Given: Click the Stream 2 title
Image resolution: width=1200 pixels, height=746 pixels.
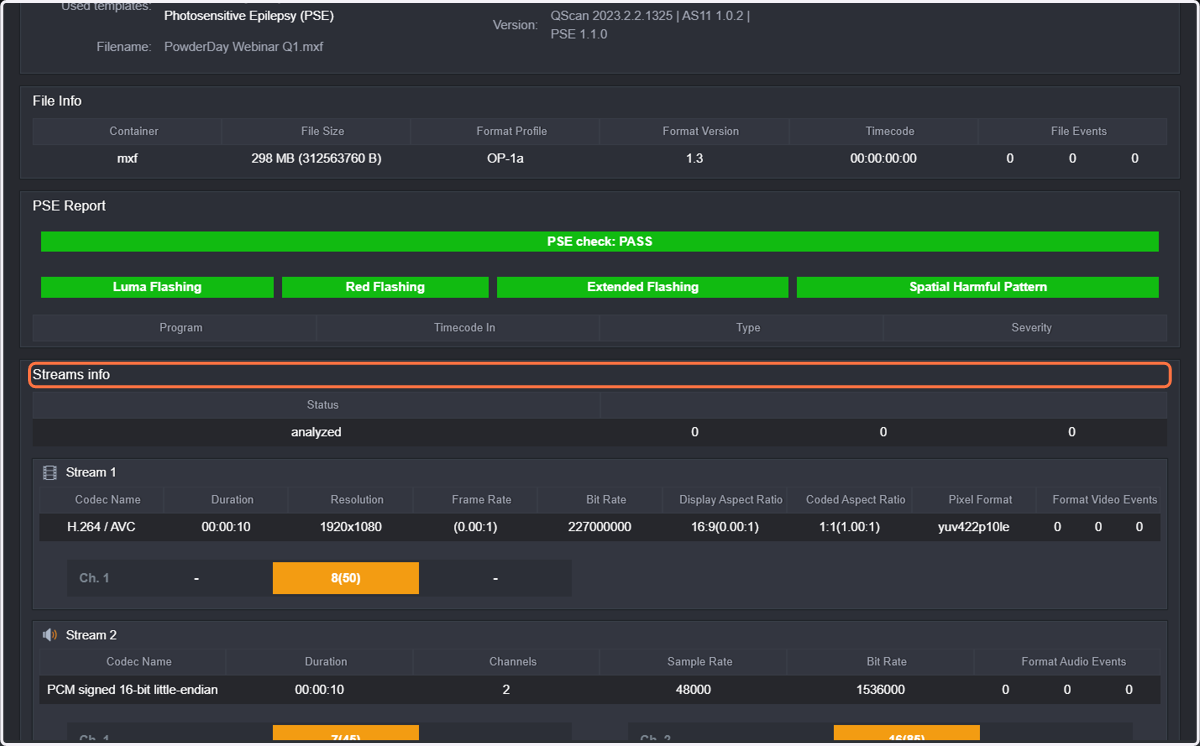Looking at the screenshot, I should [x=91, y=635].
